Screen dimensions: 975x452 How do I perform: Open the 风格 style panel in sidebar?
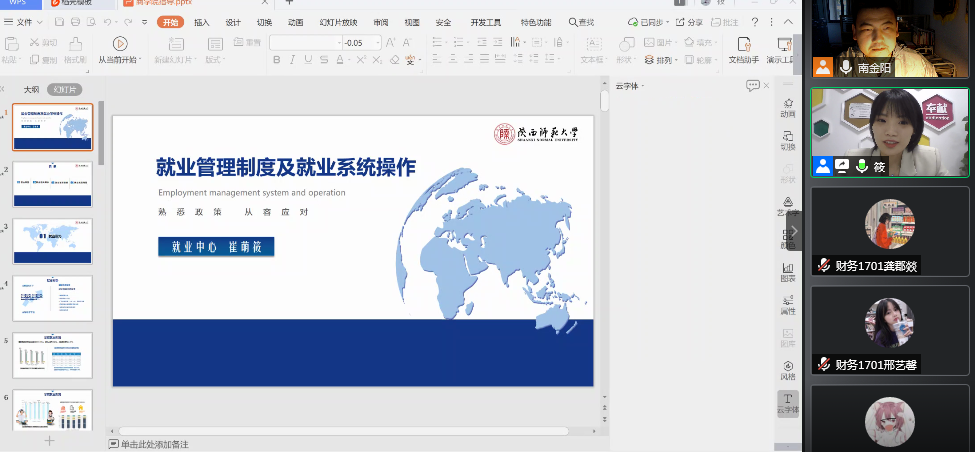click(788, 370)
